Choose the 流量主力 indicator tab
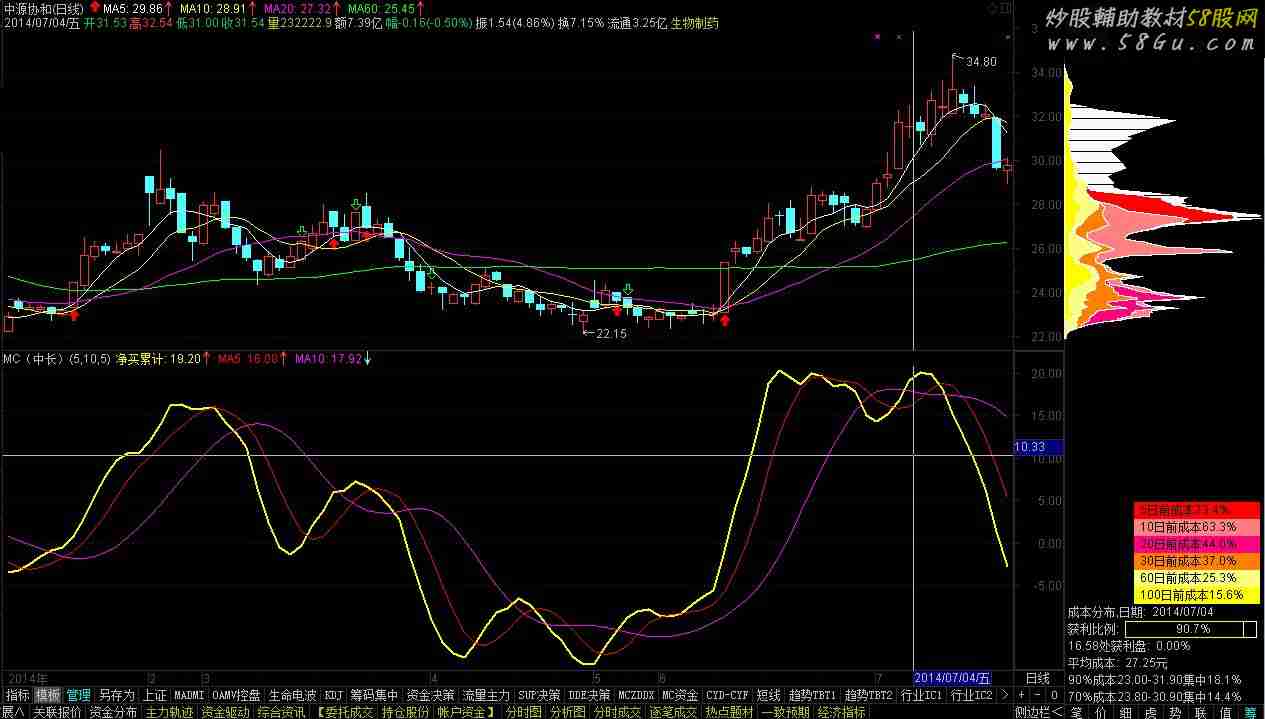 pyautogui.click(x=486, y=695)
